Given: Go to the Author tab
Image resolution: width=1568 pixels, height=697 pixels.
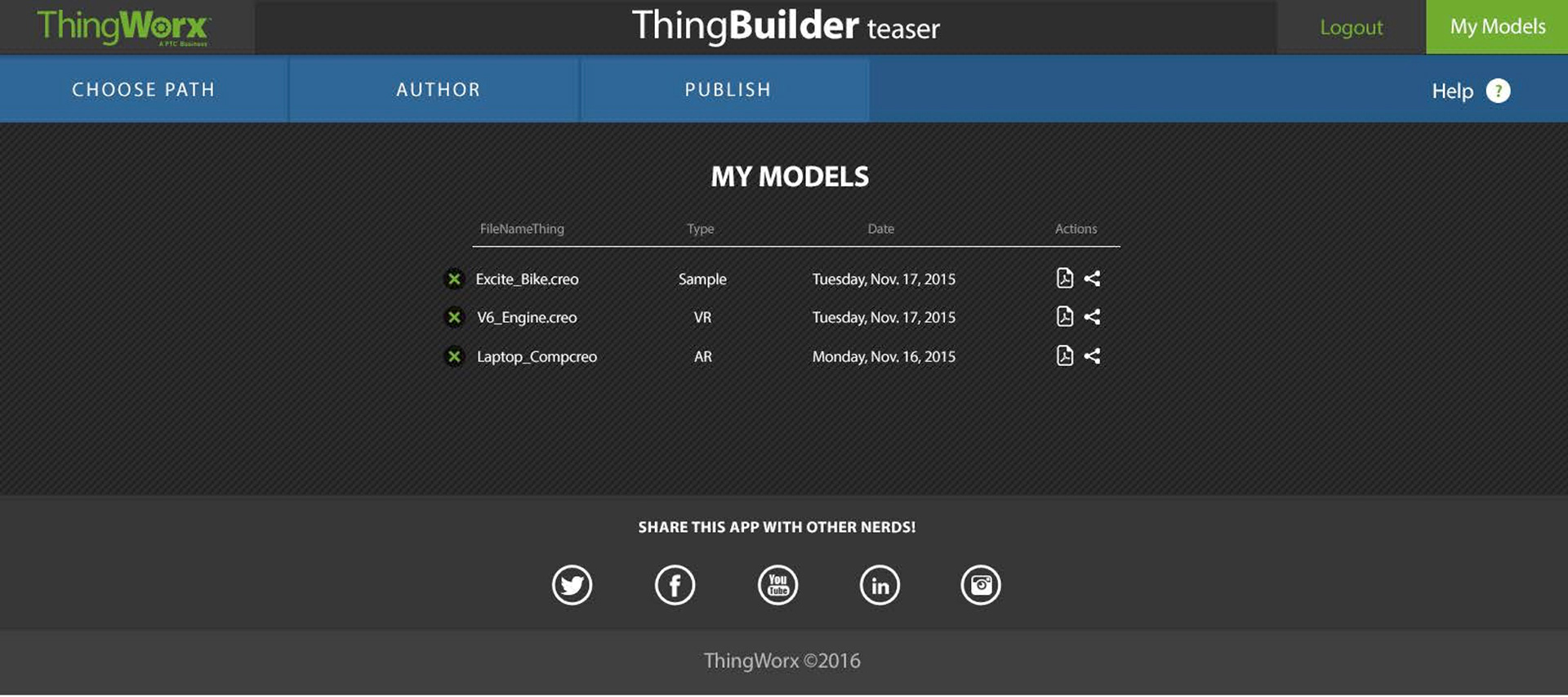Looking at the screenshot, I should pyautogui.click(x=438, y=90).
